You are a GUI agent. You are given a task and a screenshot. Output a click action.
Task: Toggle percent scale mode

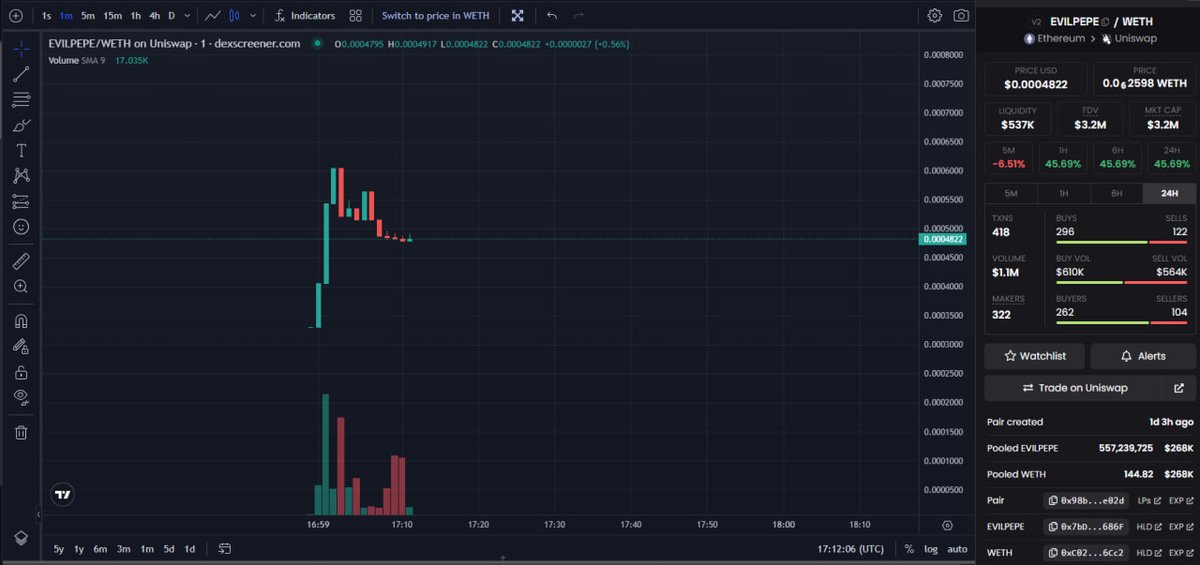[x=909, y=548]
